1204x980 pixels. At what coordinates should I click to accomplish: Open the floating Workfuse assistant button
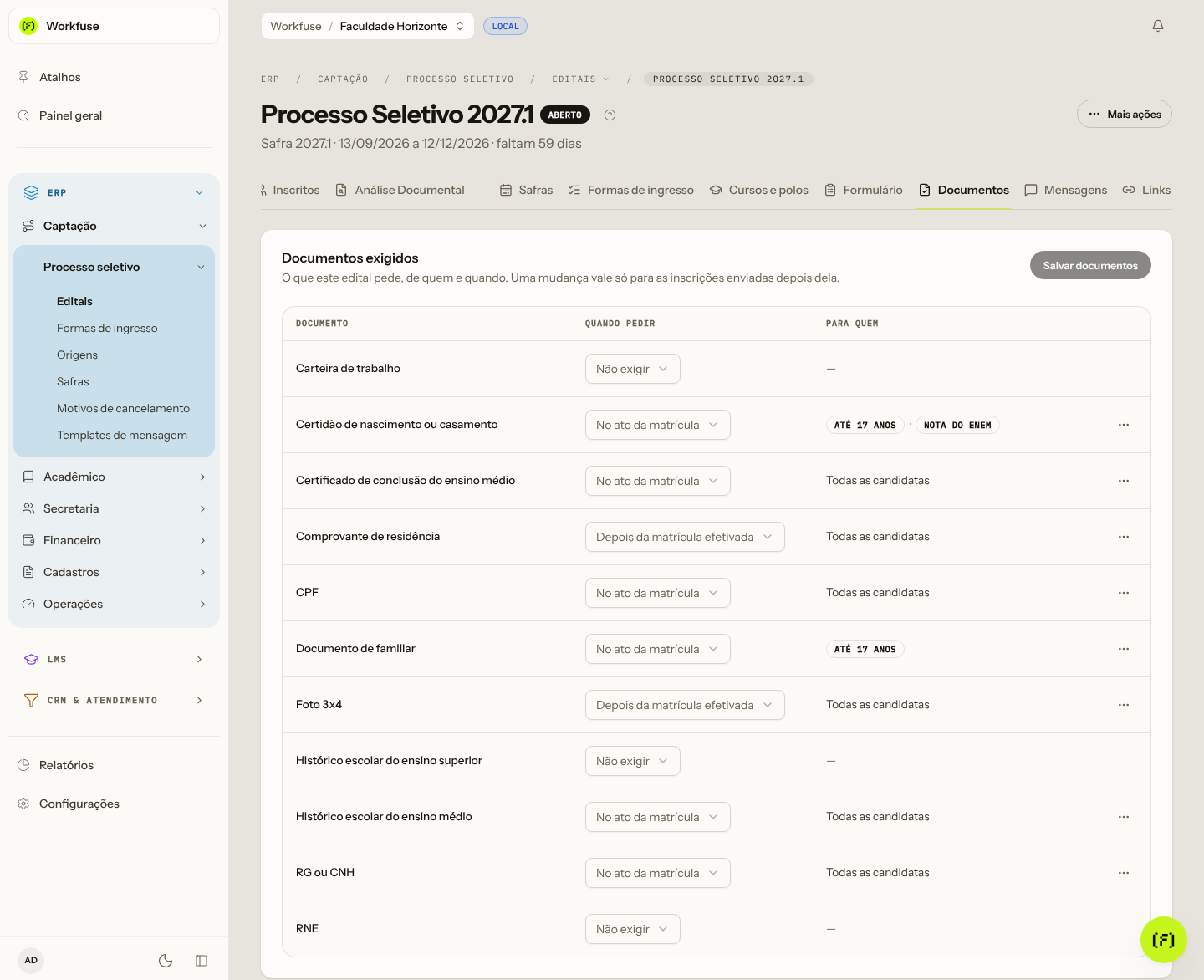(1163, 940)
